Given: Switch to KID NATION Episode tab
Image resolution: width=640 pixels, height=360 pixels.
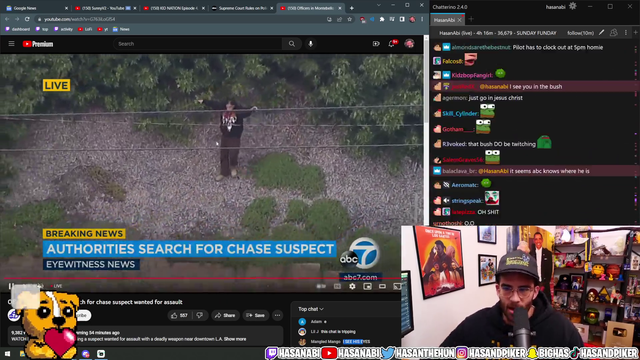Looking at the screenshot, I should tap(174, 8).
